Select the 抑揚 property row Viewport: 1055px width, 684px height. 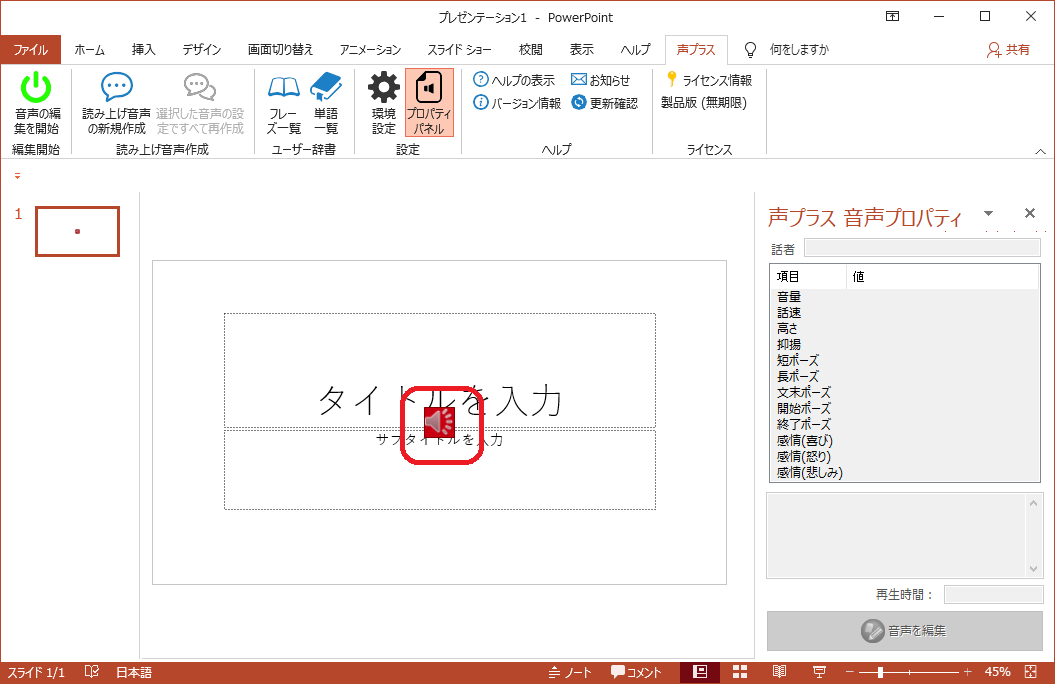pyautogui.click(x=905, y=344)
